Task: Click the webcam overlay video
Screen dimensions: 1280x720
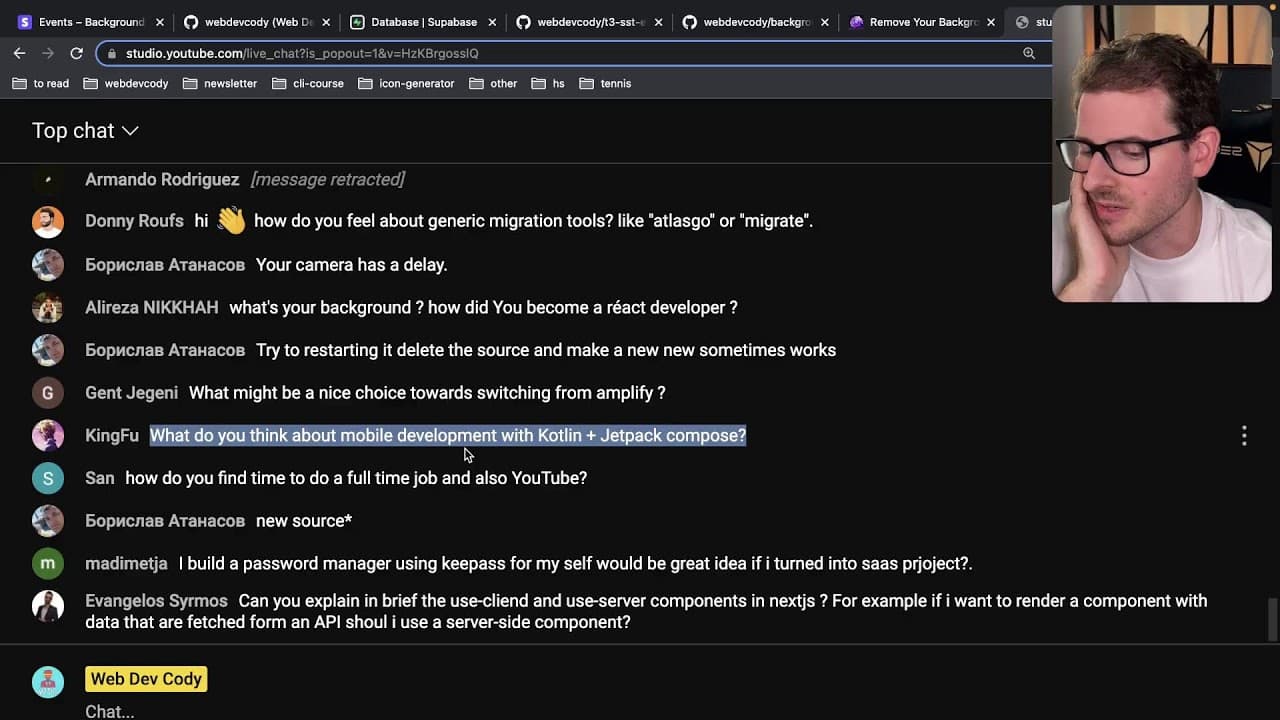Action: coord(1162,153)
